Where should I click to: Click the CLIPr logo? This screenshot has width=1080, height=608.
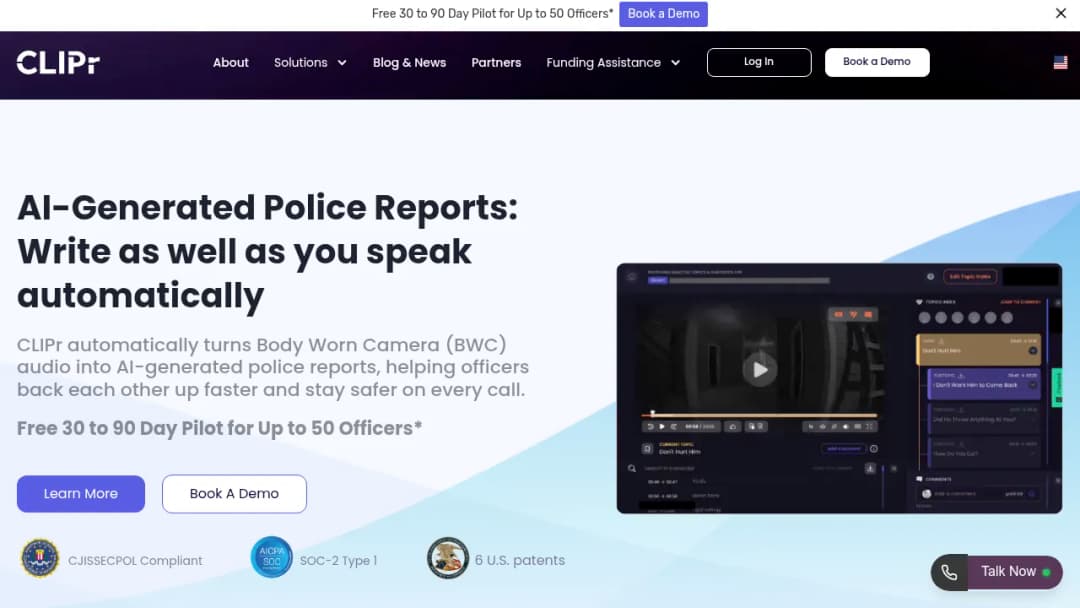point(58,63)
